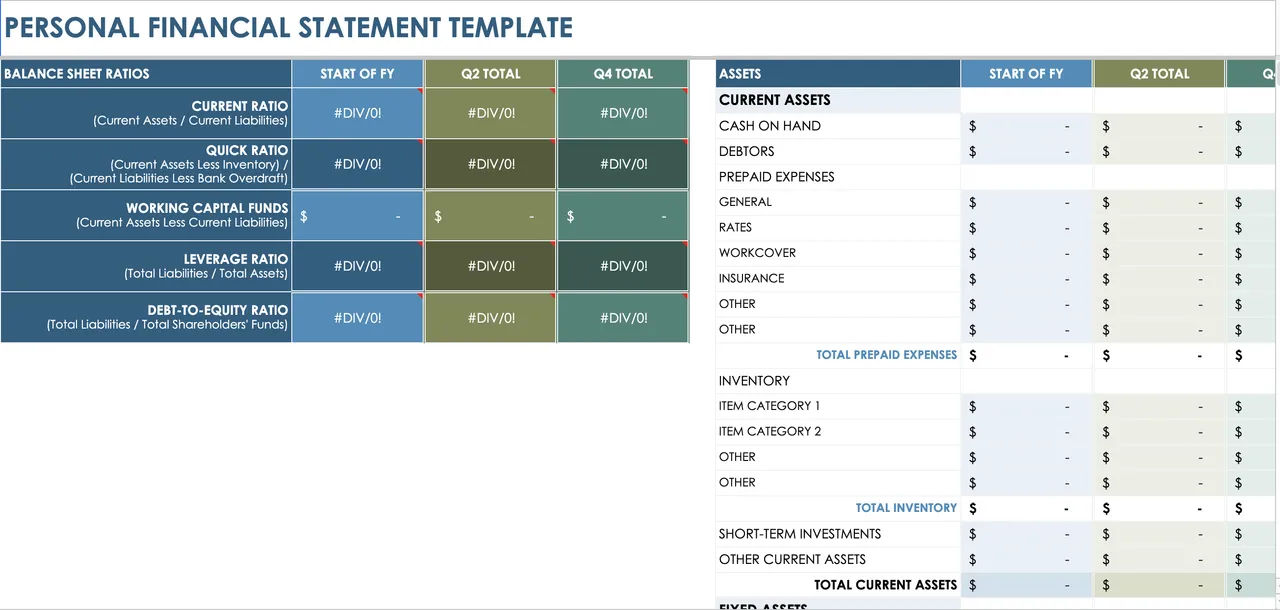This screenshot has width=1280, height=610.
Task: Click General Q2 Total amount cell
Action: [1160, 202]
